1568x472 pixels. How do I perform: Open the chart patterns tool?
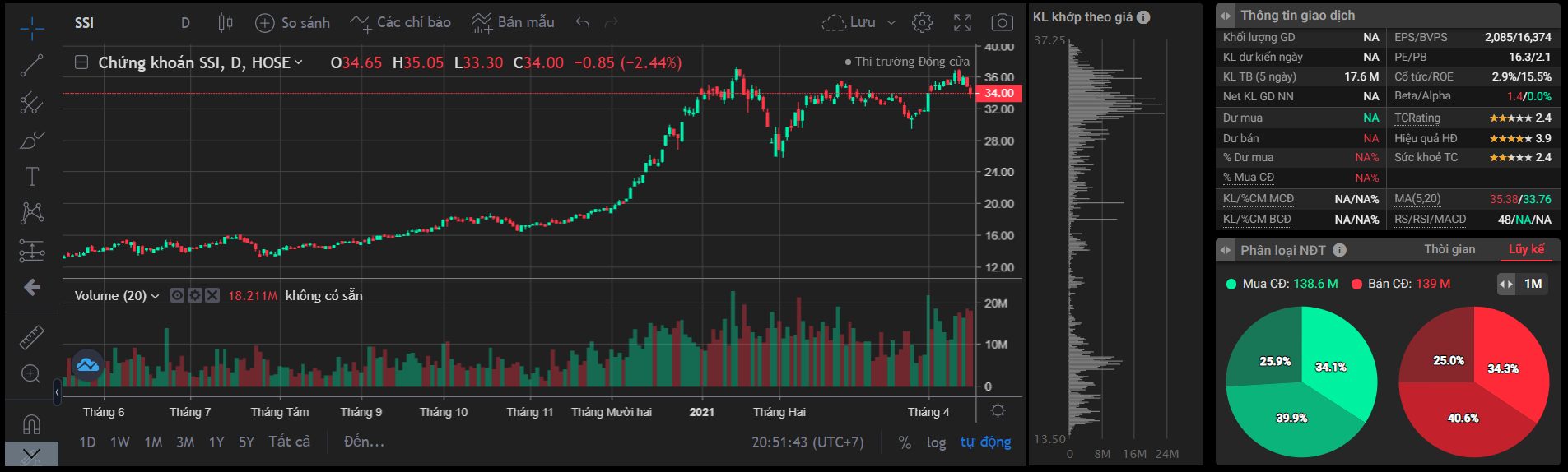(32, 213)
